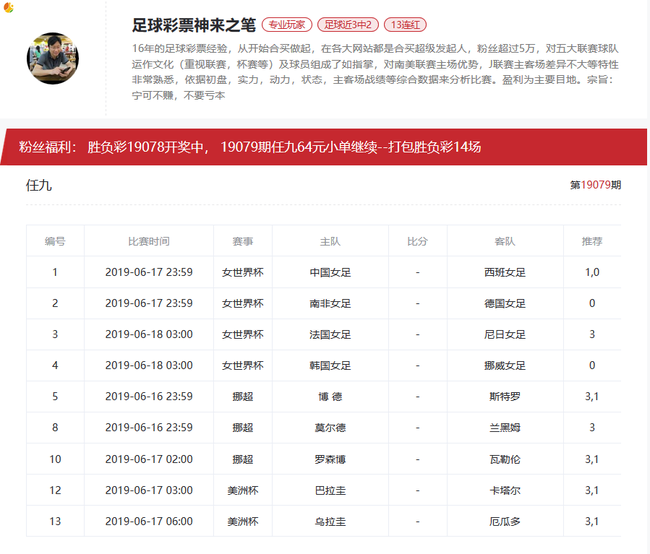The width and height of the screenshot is (650, 554).
Task: Click the 比赛时间 column header
Action: click(x=149, y=241)
